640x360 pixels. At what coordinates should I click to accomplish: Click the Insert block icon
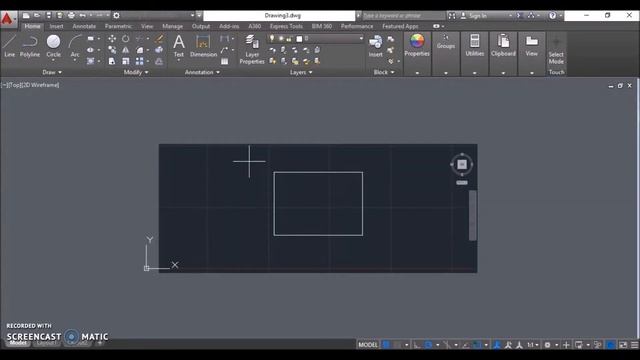tap(376, 45)
